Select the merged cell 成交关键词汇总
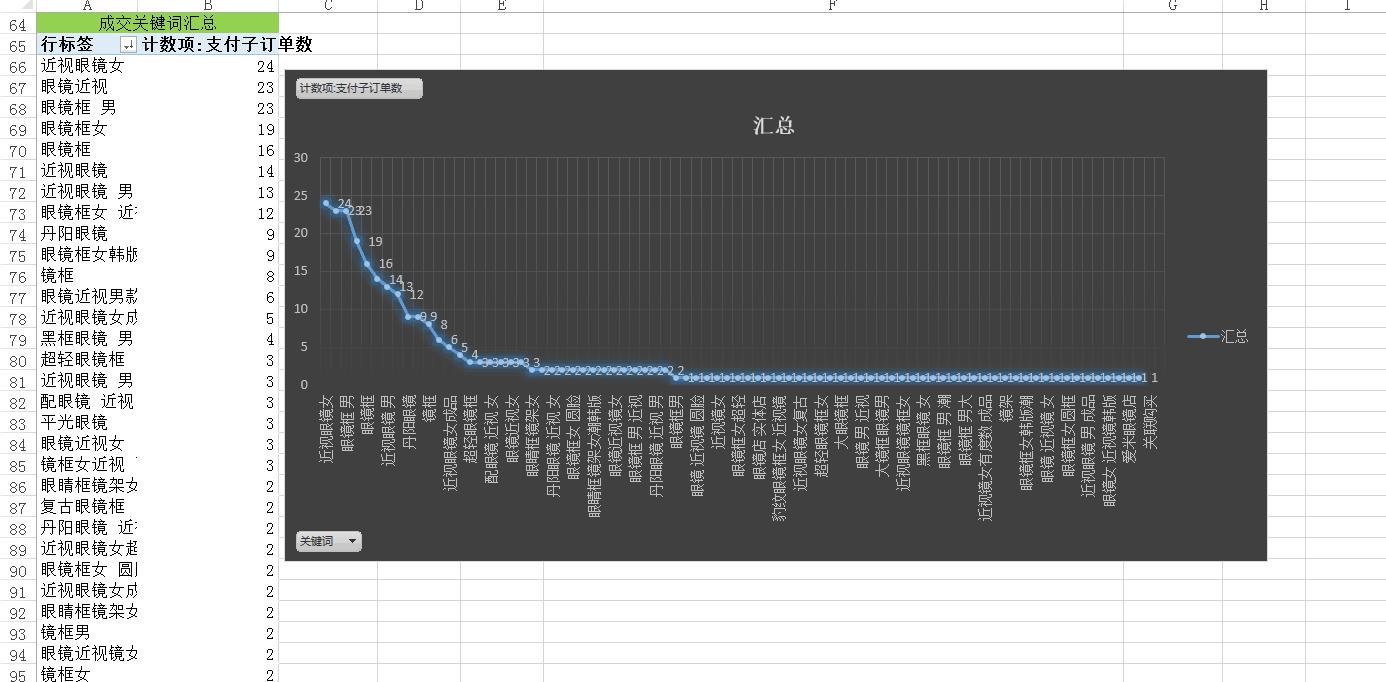Screen dimensions: 1386x682 [158, 22]
